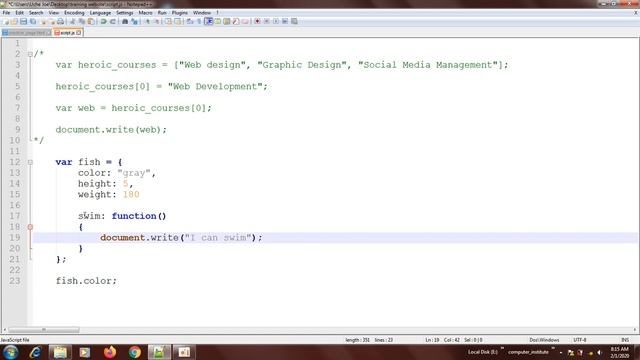Screen dimensions: 640x360
Task: Open the Settings menu
Action: (124, 13)
